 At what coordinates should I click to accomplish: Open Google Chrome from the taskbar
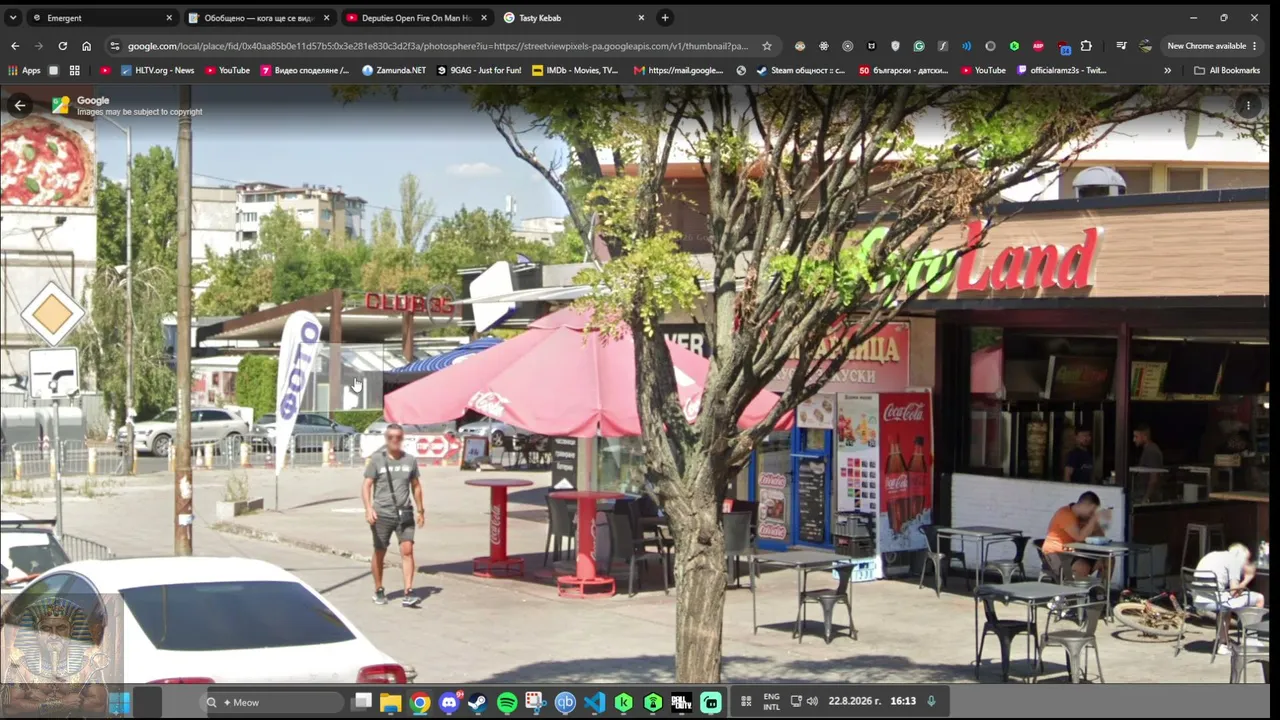pyautogui.click(x=420, y=702)
